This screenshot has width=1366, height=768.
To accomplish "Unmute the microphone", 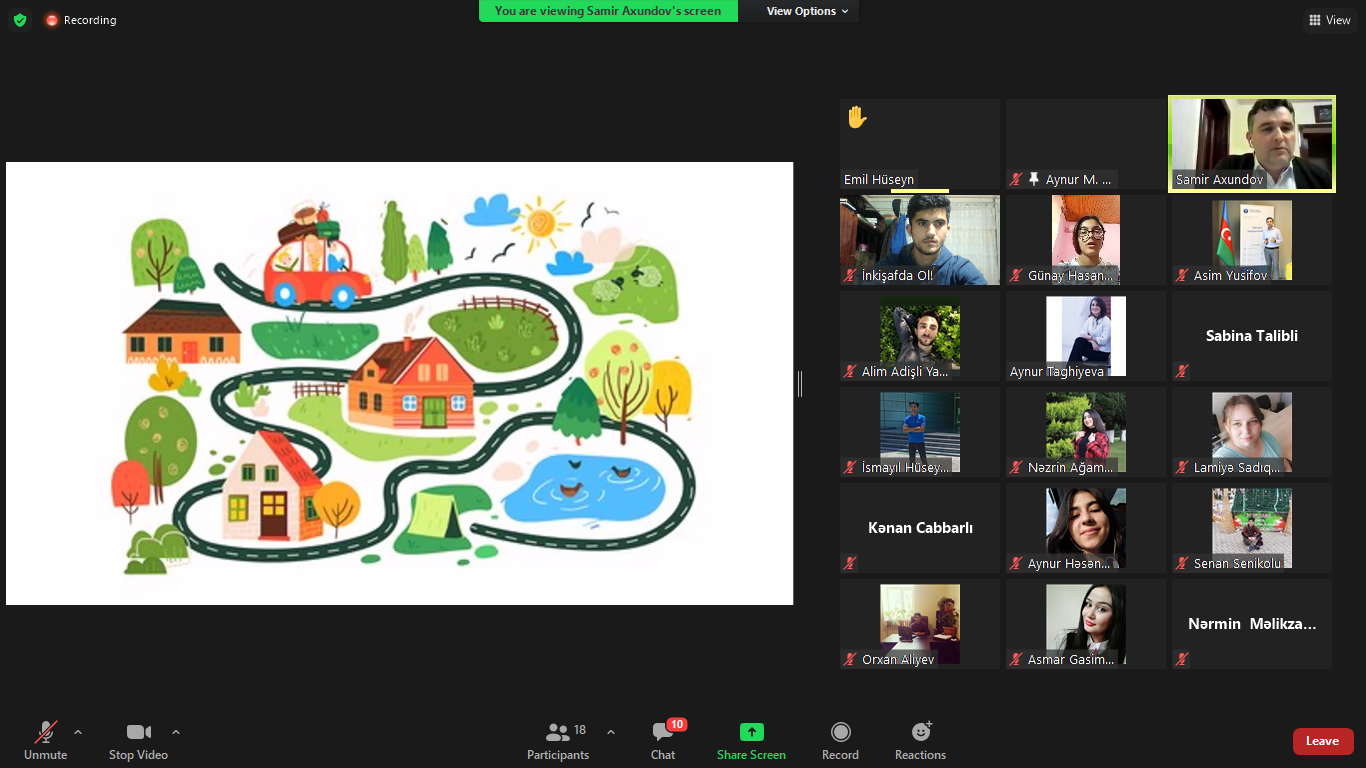I will 46,741.
